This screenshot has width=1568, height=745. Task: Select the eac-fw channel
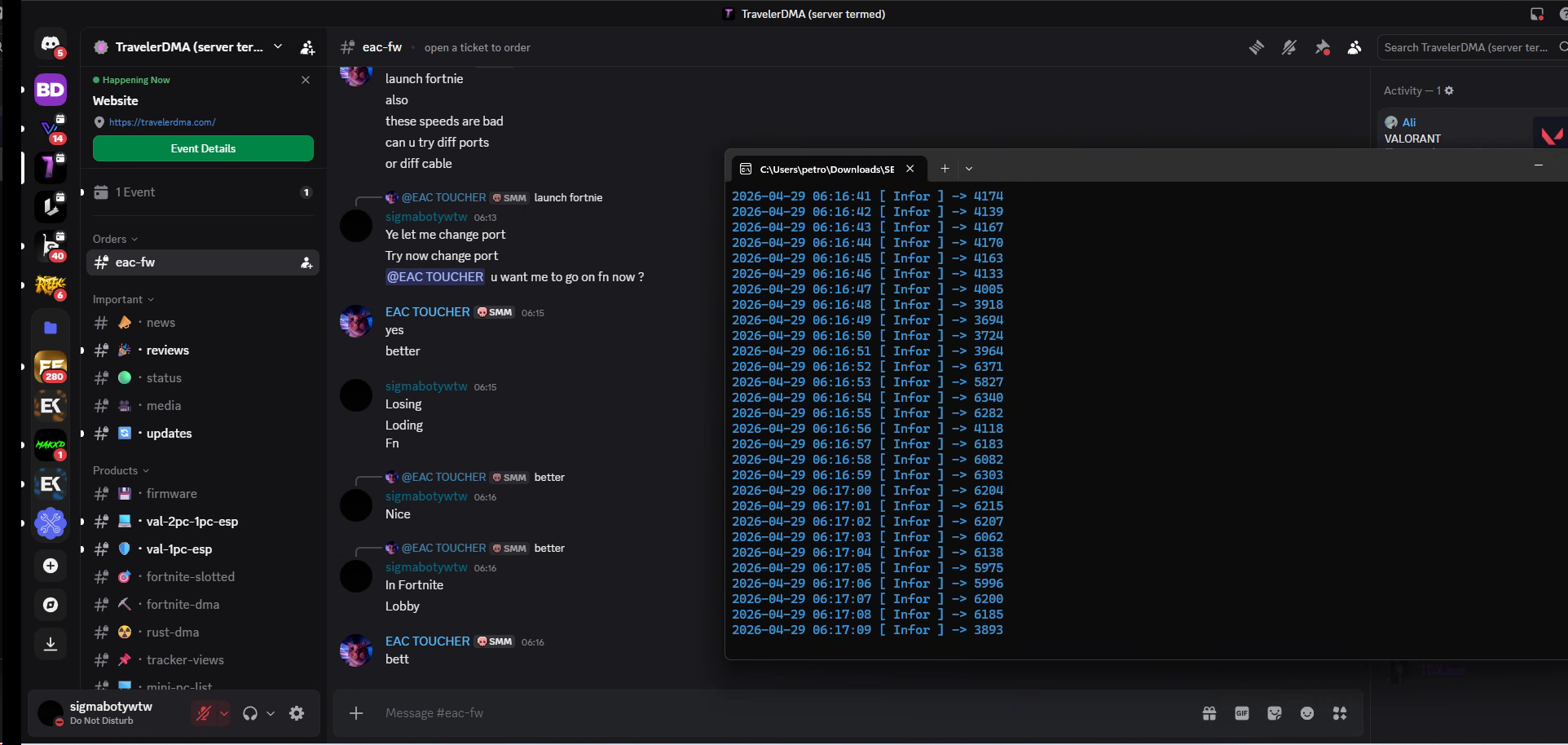(203, 262)
